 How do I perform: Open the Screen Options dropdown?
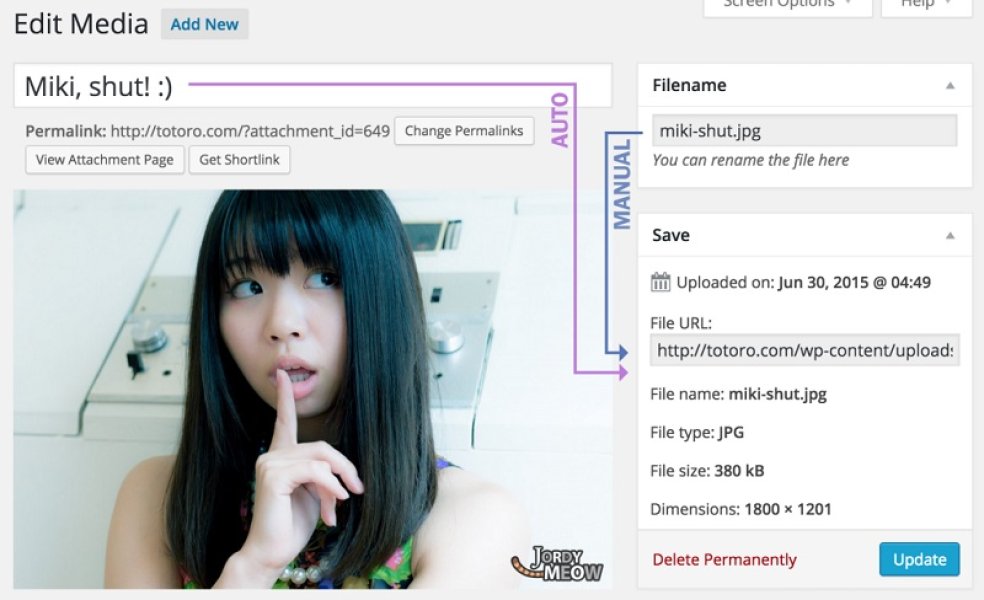(x=788, y=5)
